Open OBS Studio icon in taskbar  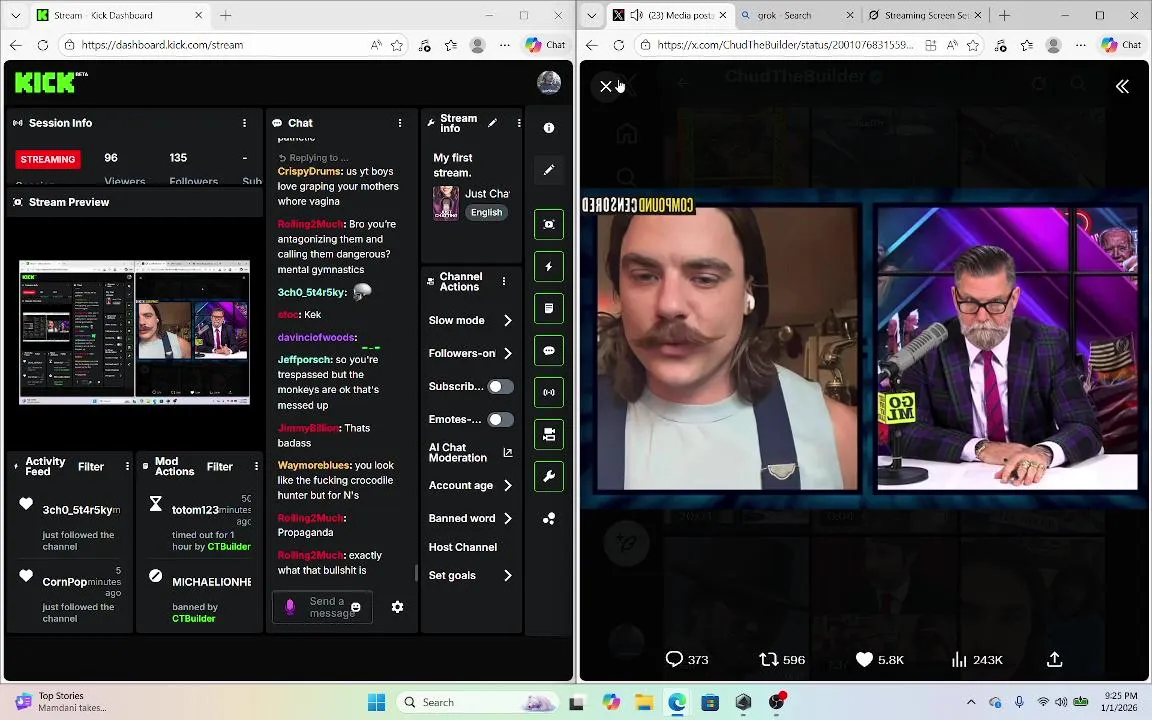(776, 702)
